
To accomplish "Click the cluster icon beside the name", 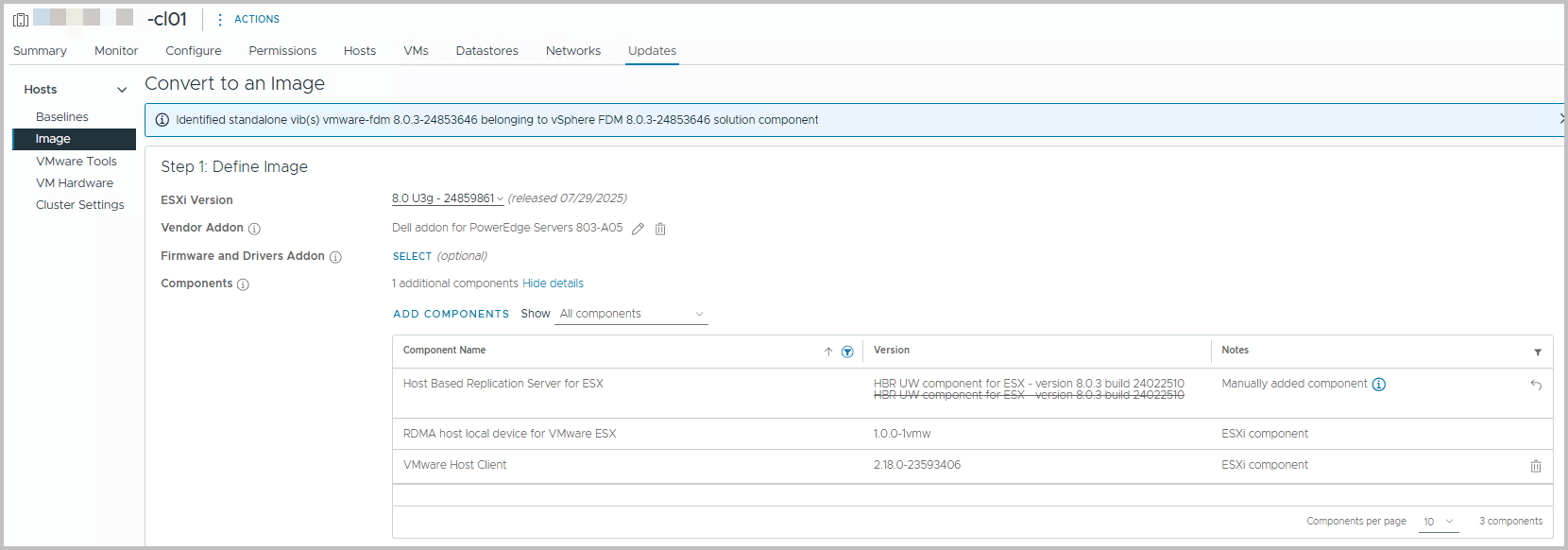I will (21, 19).
